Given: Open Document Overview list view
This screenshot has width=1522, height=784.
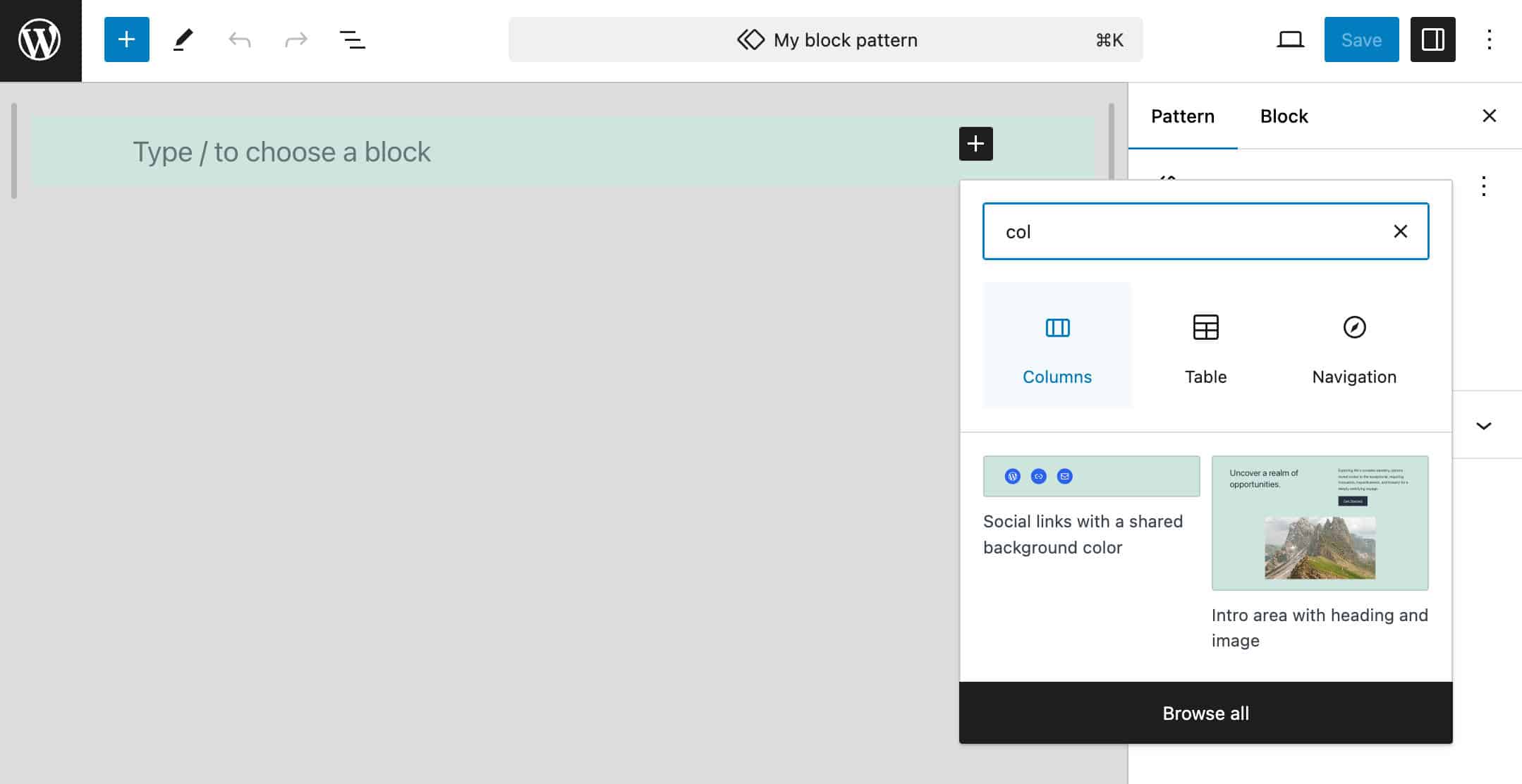Looking at the screenshot, I should (353, 39).
